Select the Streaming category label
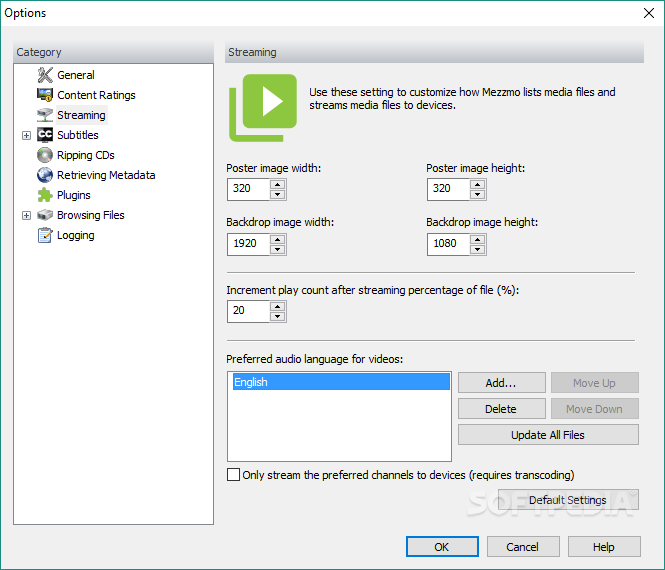The image size is (665, 570). (x=81, y=115)
